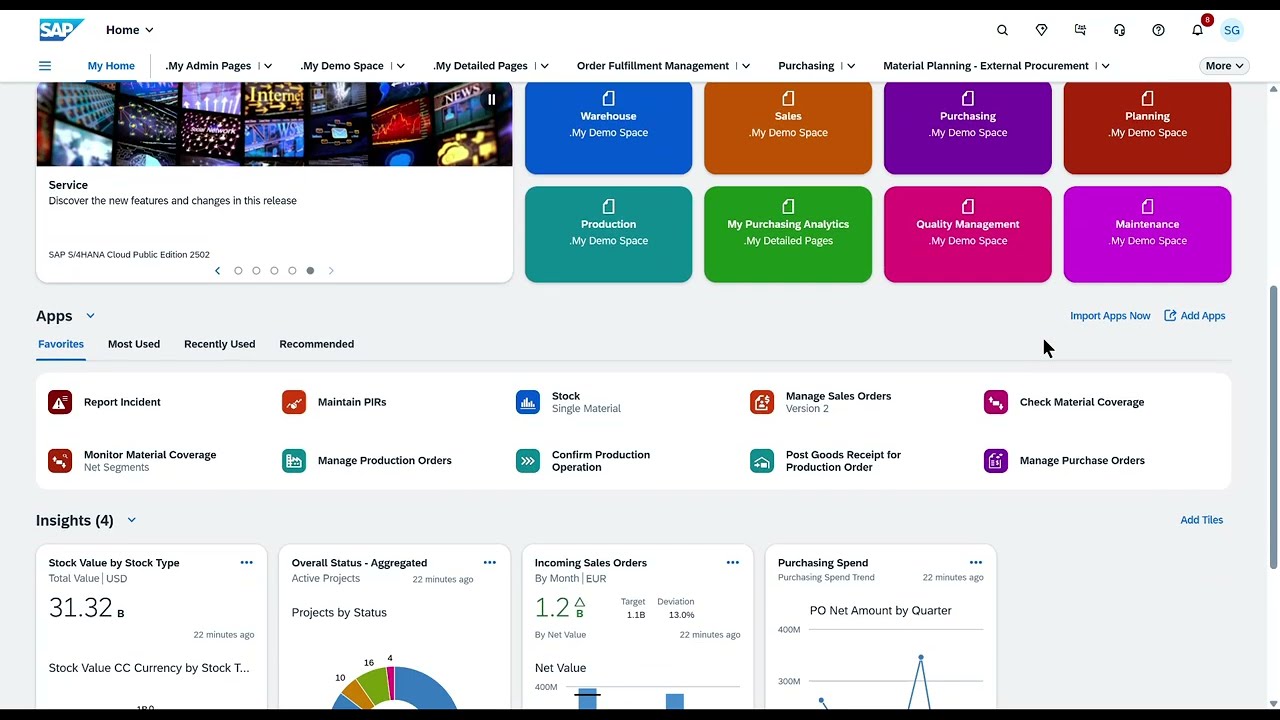Open the Report Incident app icon
This screenshot has width=1280, height=720.
(x=60, y=402)
